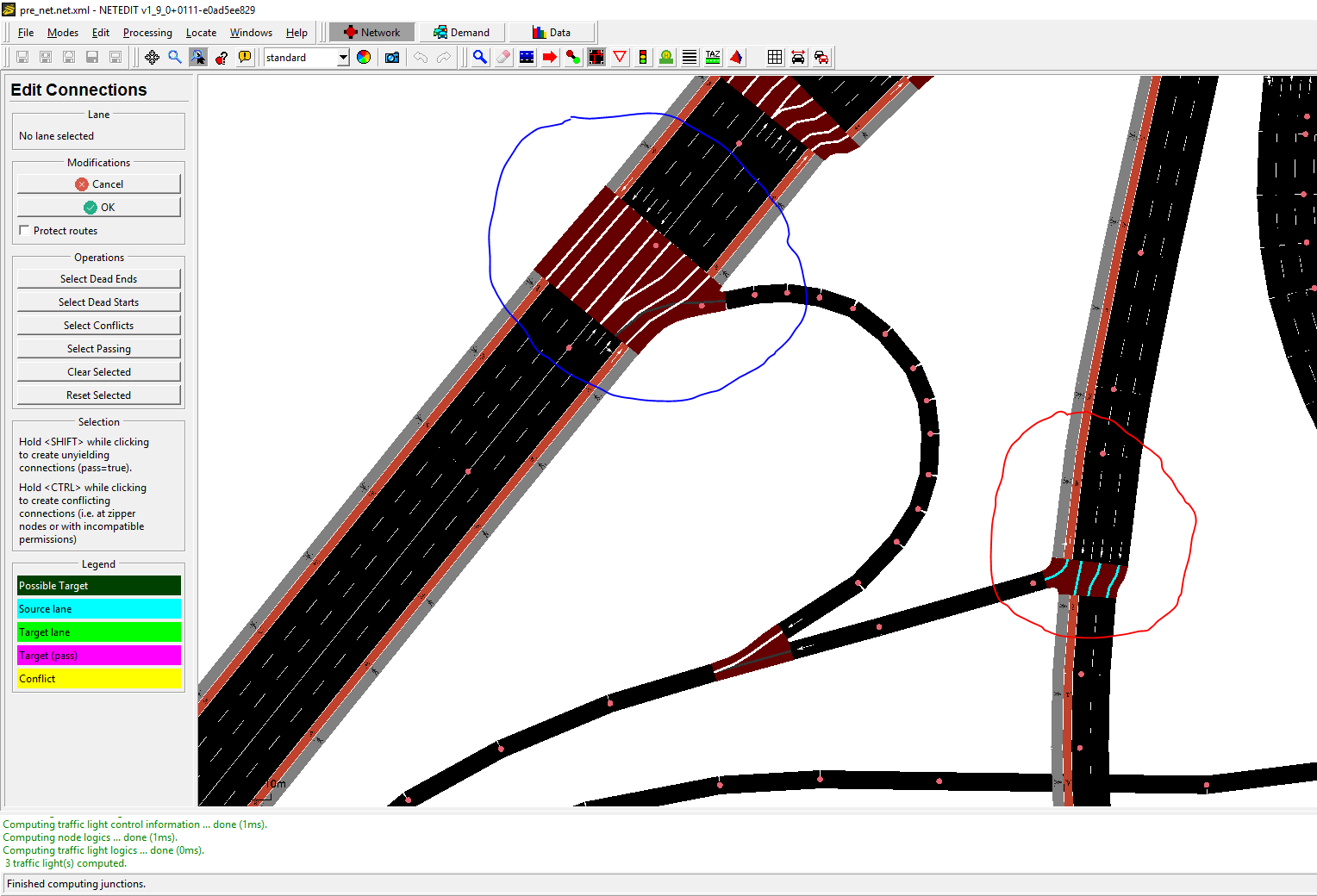Undo the last edit with the undo arrow
1317x896 pixels.
[x=421, y=57]
